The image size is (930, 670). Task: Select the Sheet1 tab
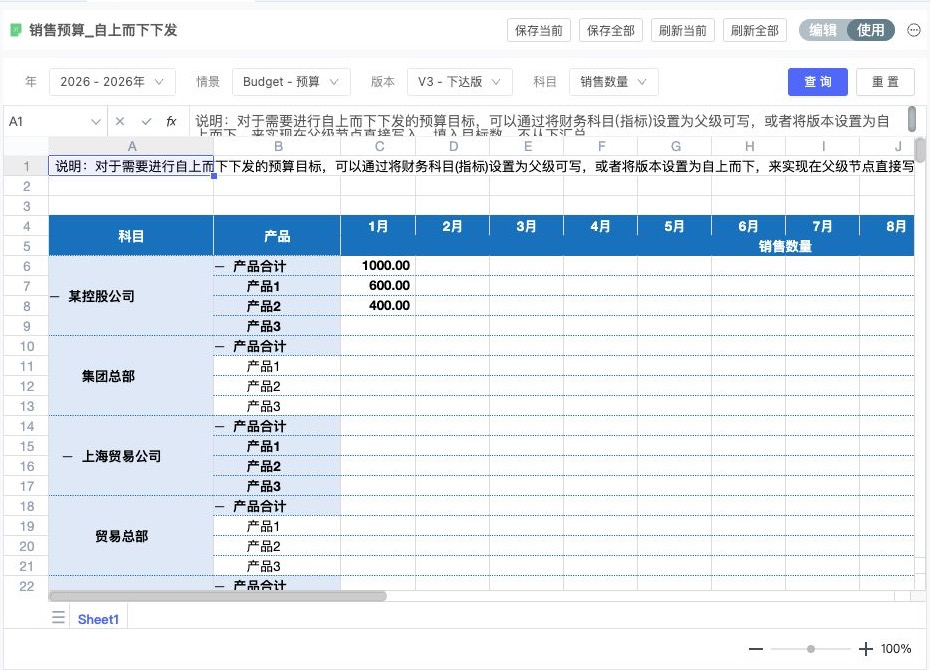pyautogui.click(x=98, y=619)
